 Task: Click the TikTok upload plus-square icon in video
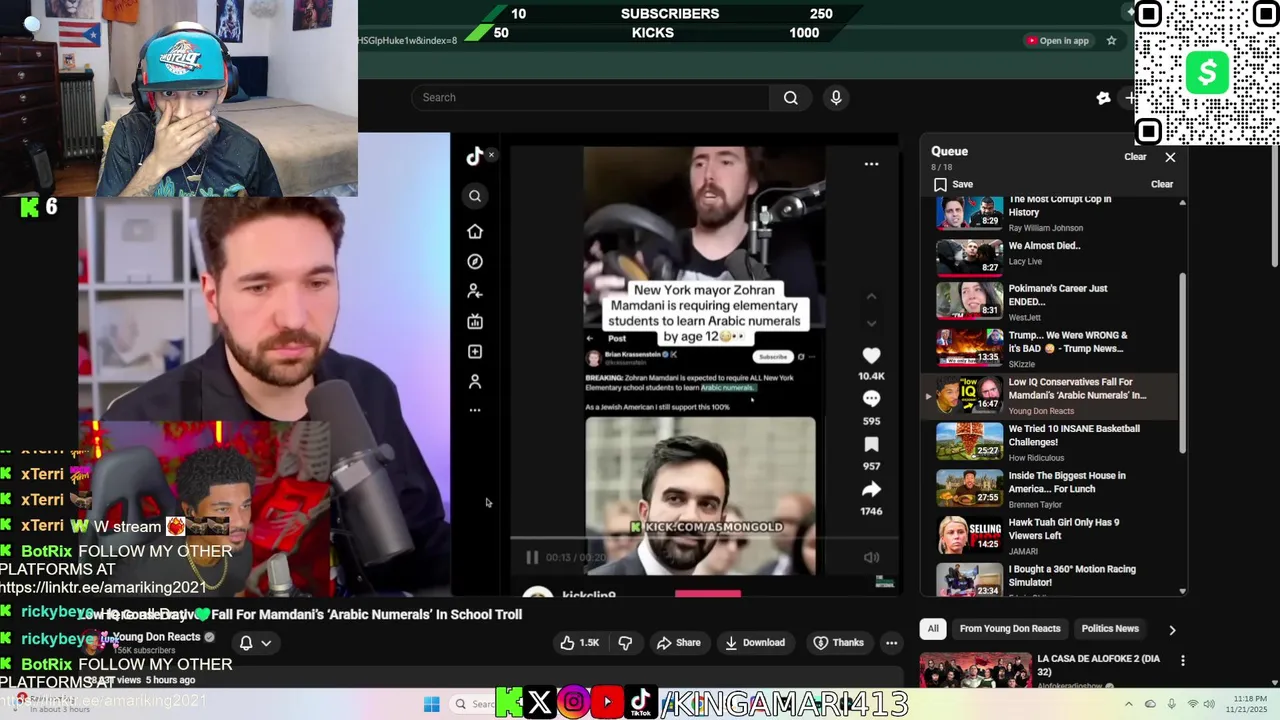click(475, 351)
